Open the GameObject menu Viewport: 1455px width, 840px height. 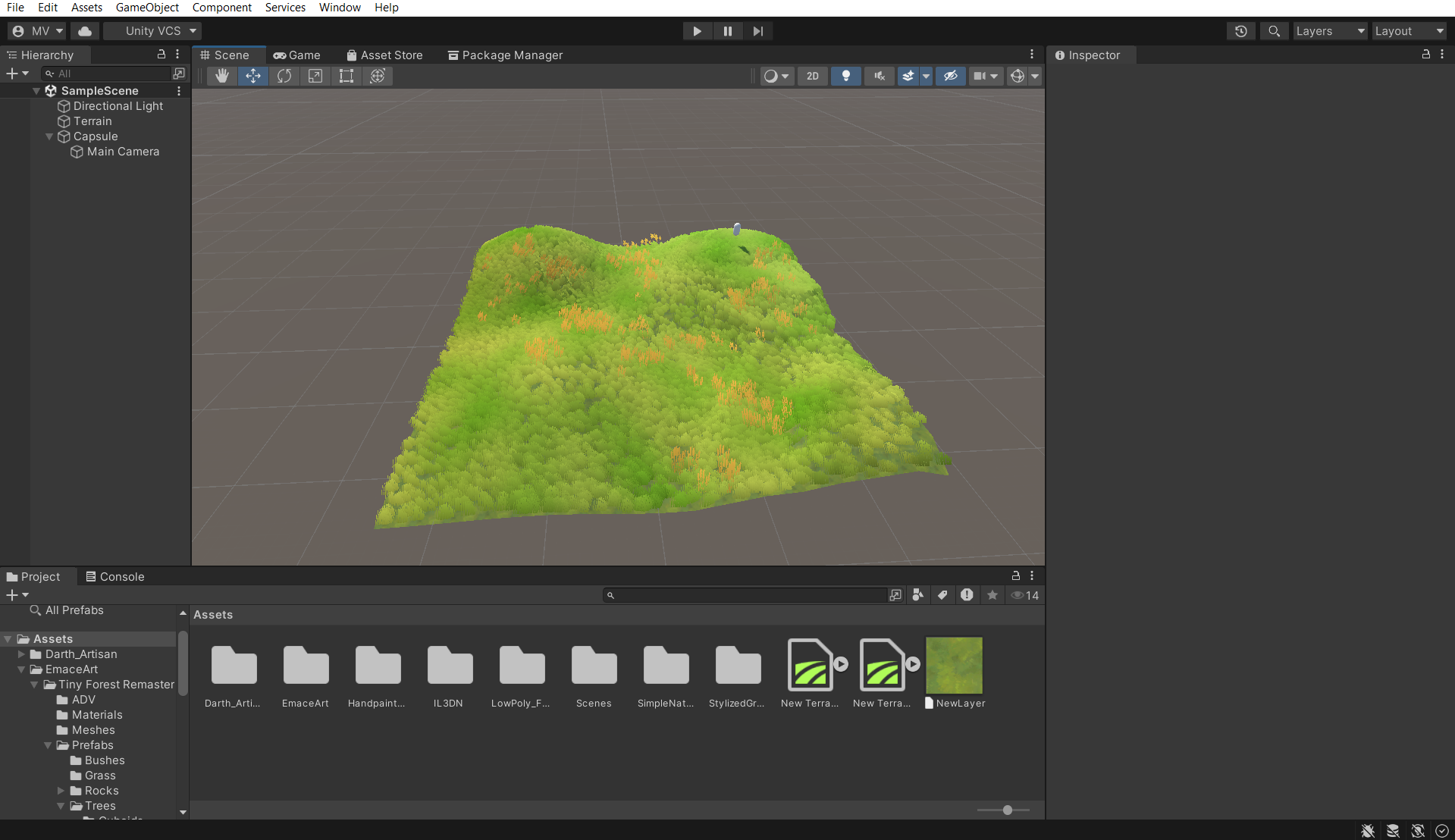pyautogui.click(x=147, y=8)
